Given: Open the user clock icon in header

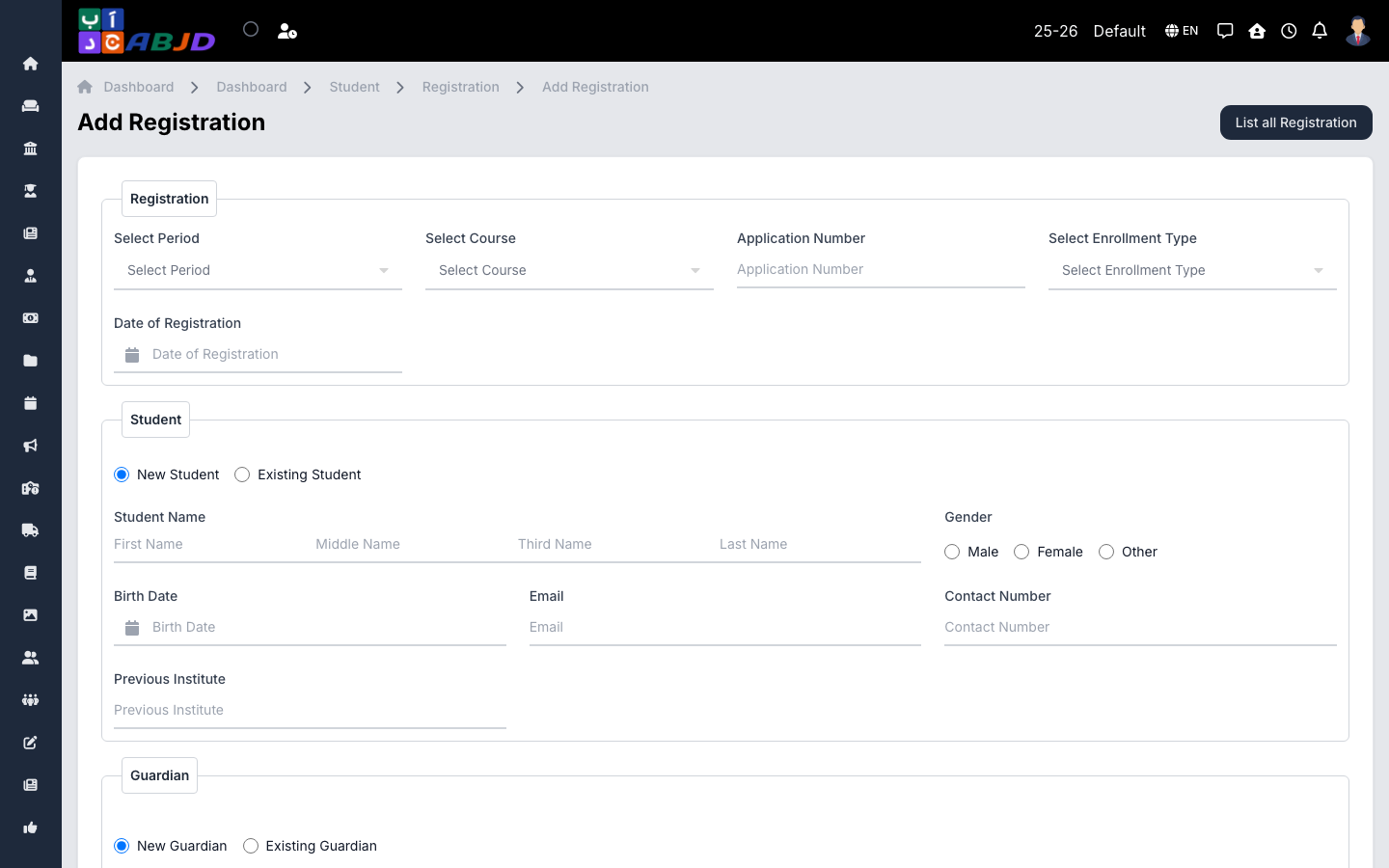Looking at the screenshot, I should (287, 31).
